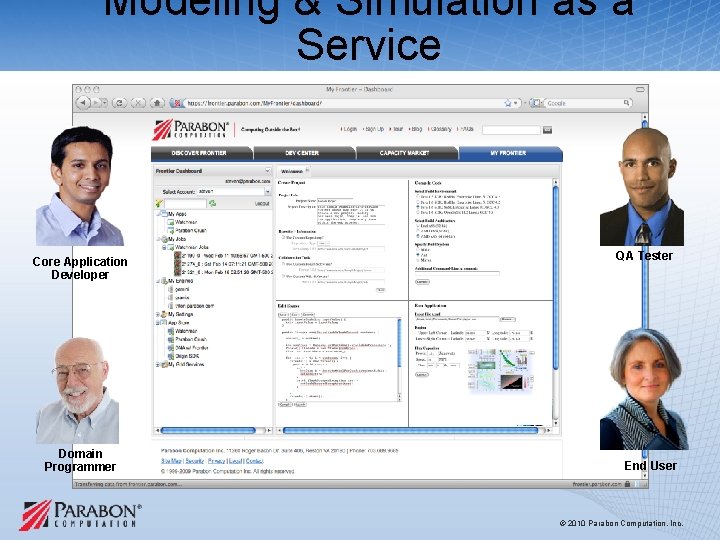Collapse the My Apps tree node
720x540 pixels.
click(x=158, y=214)
